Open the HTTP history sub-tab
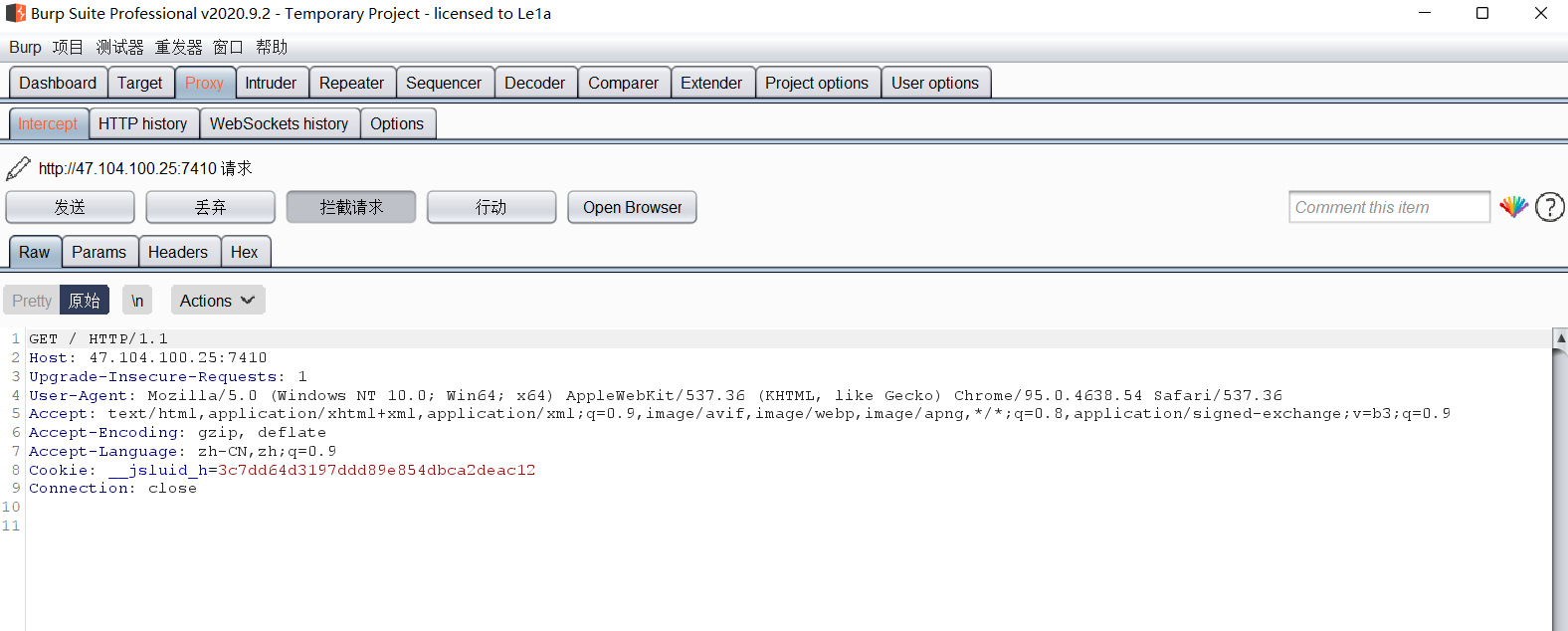Viewport: 1568px width, 631px height. point(143,123)
